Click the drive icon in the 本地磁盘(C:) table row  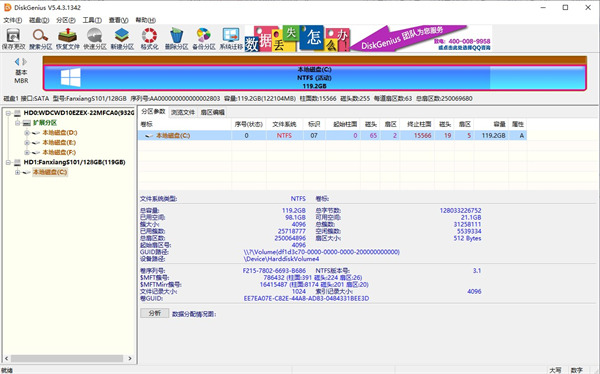point(150,136)
